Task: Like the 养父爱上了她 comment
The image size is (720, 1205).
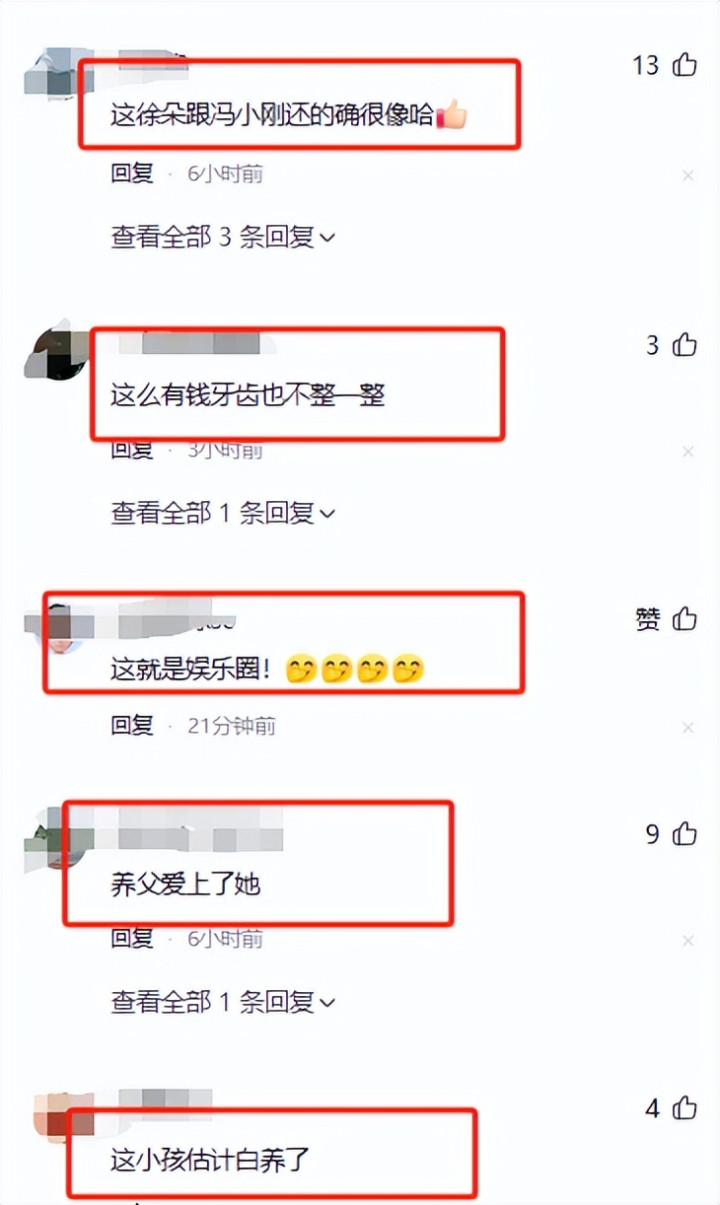Action: pos(685,834)
